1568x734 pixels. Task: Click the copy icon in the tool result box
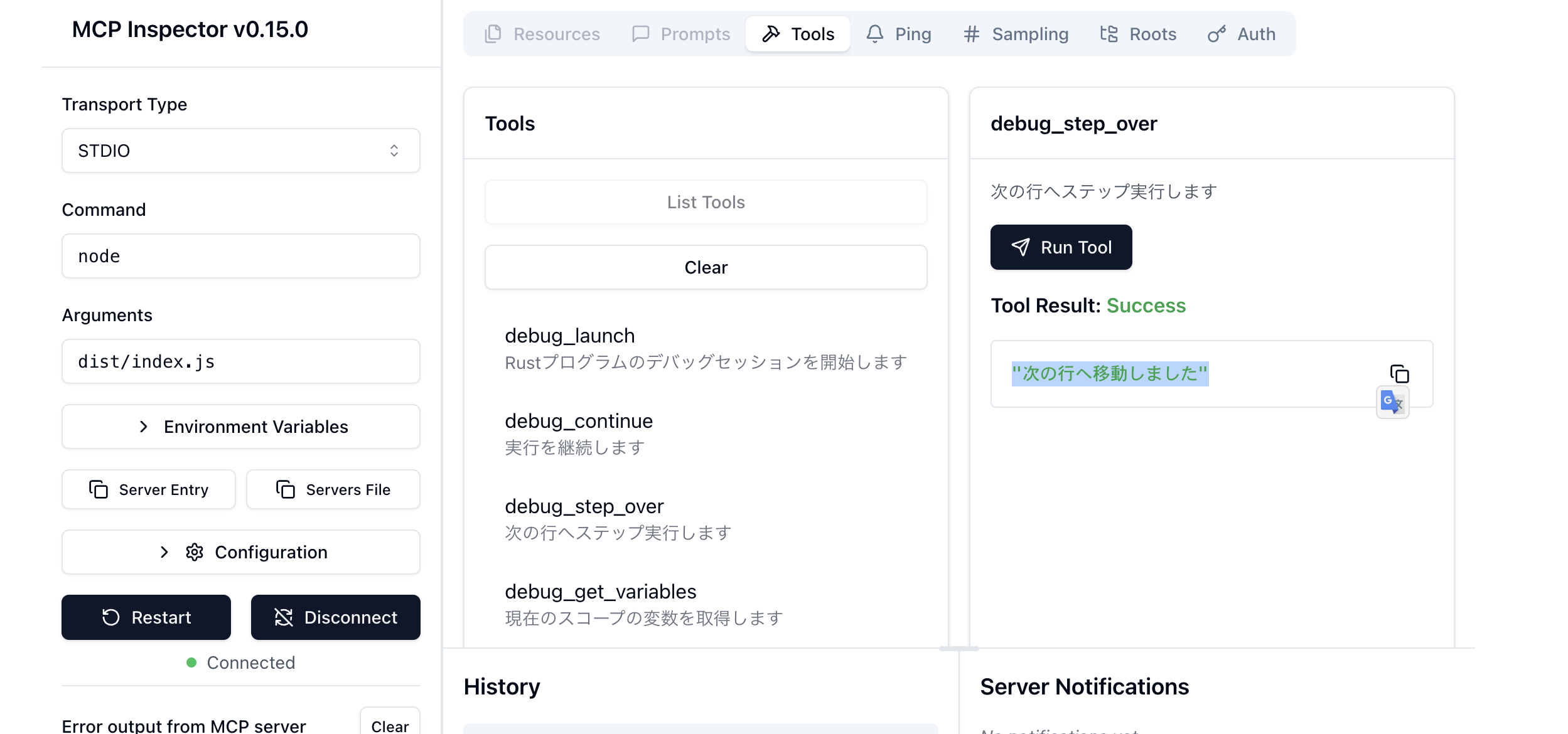click(1399, 374)
